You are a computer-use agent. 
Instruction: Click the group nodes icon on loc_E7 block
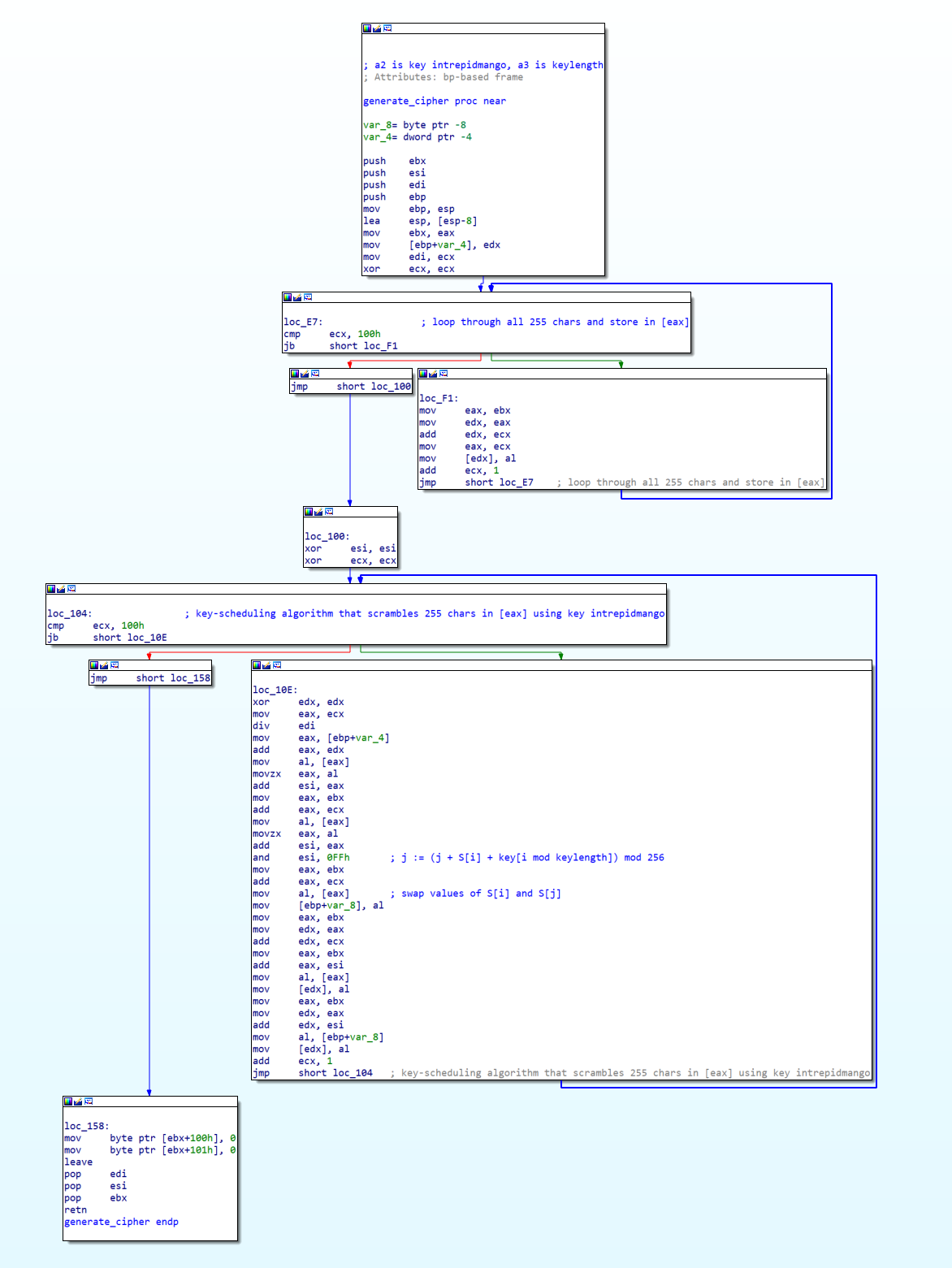click(x=306, y=296)
